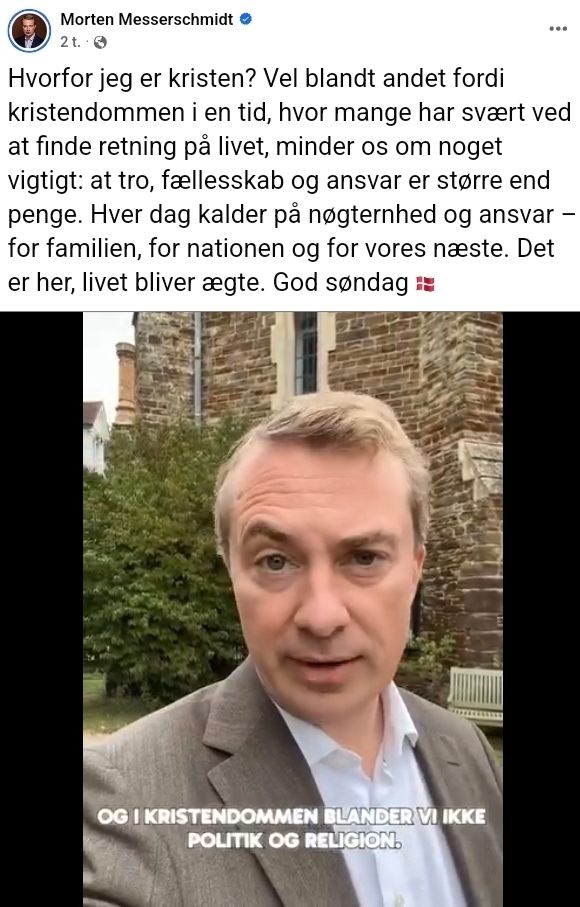Open the post options three-dots menu
Viewport: 580px width, 907px height.
coord(557,29)
